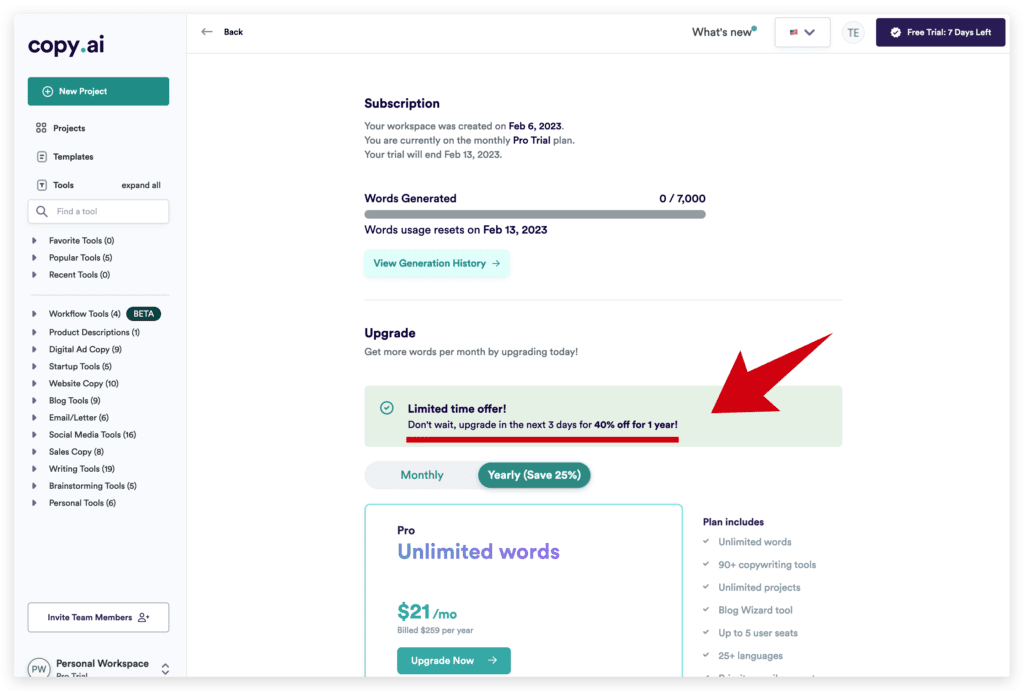
Task: Click the PW workspace avatar icon
Action: [x=38, y=668]
